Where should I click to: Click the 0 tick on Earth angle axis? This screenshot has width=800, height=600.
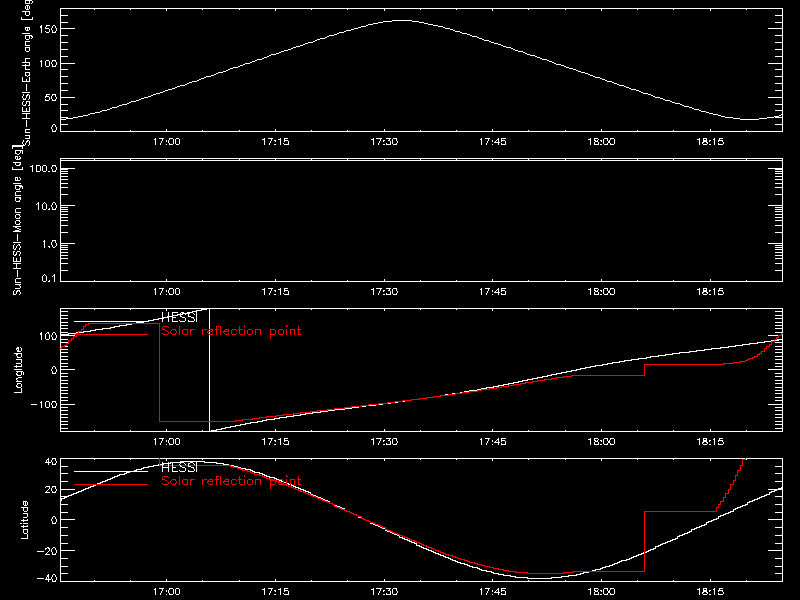(54, 128)
